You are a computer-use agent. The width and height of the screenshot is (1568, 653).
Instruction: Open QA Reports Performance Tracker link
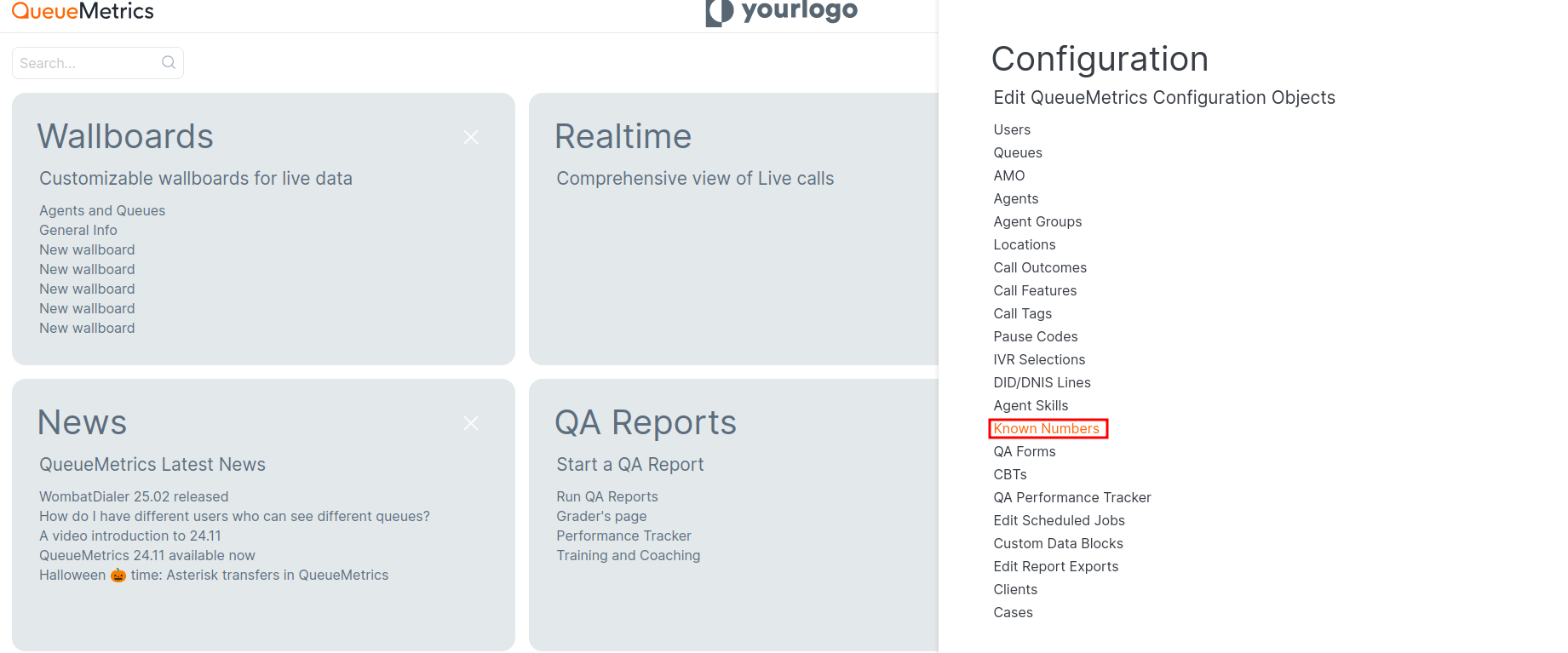(x=623, y=536)
